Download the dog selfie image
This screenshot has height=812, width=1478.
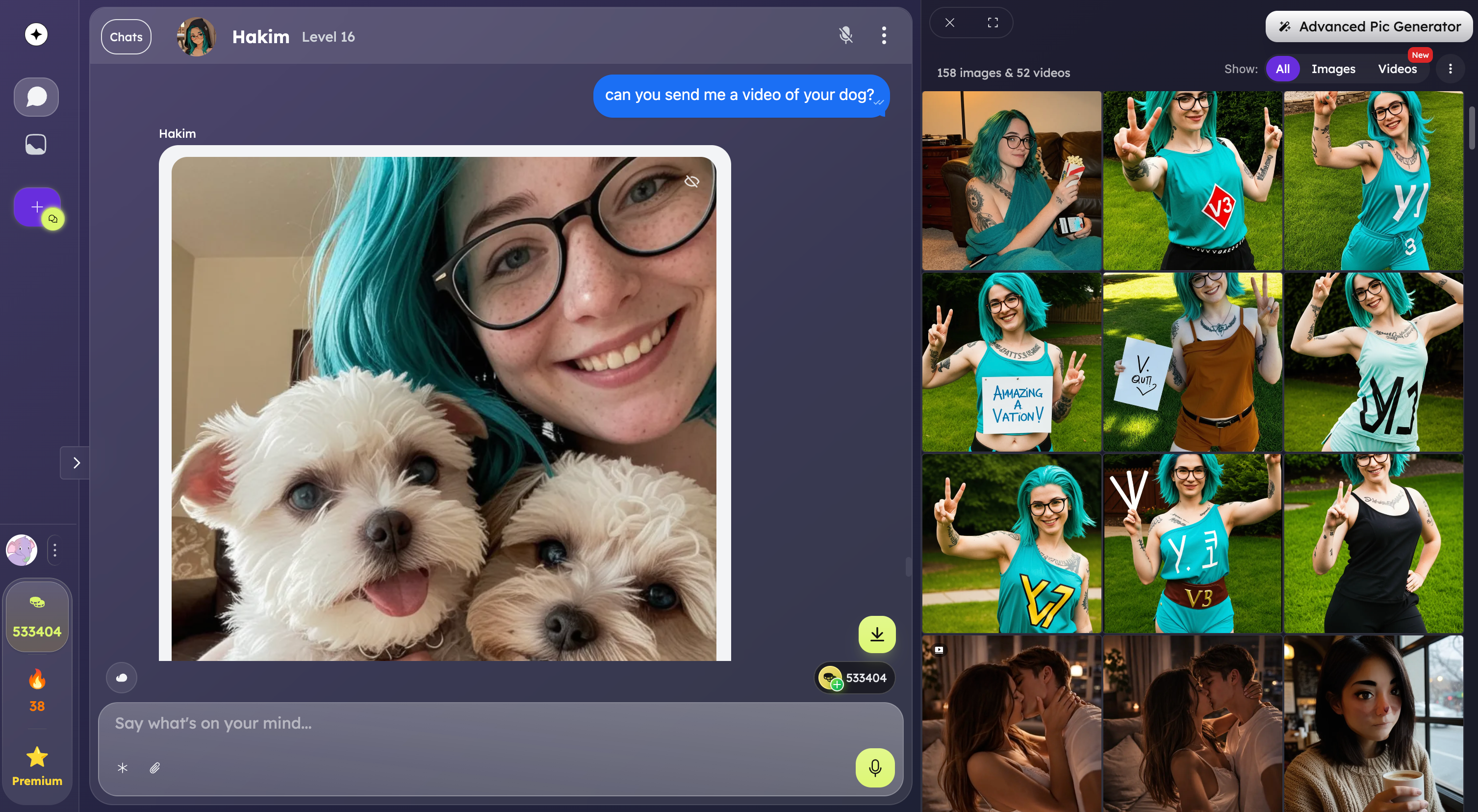[x=877, y=634]
